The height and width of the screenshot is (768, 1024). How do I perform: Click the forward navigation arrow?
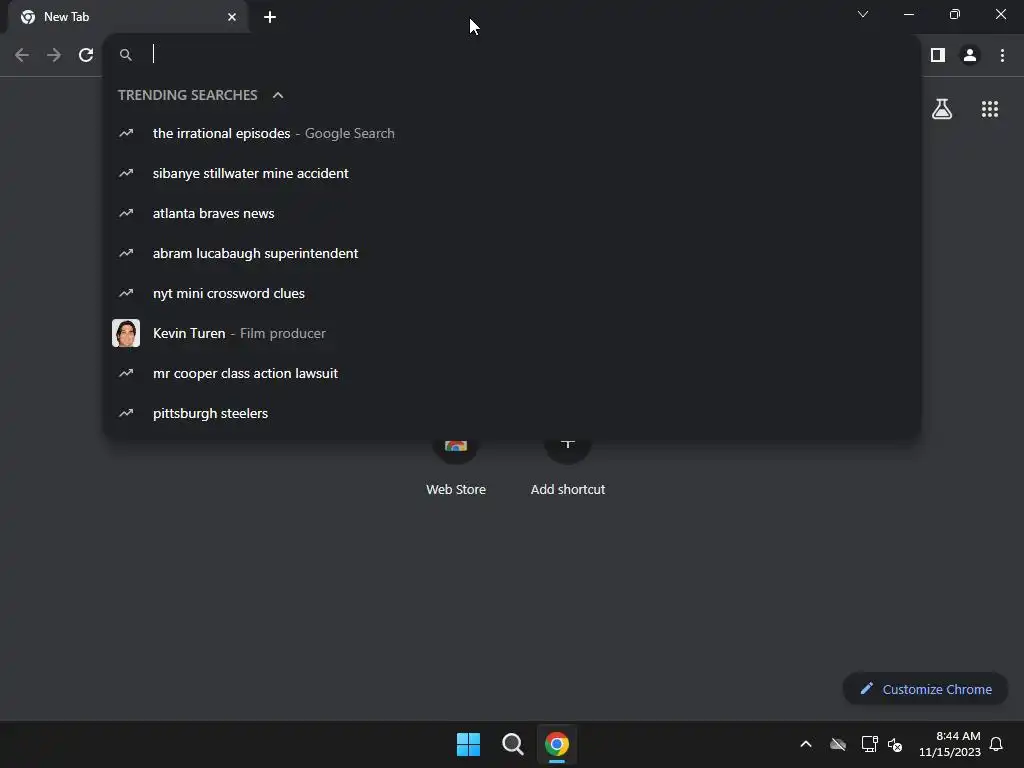pyautogui.click(x=54, y=55)
